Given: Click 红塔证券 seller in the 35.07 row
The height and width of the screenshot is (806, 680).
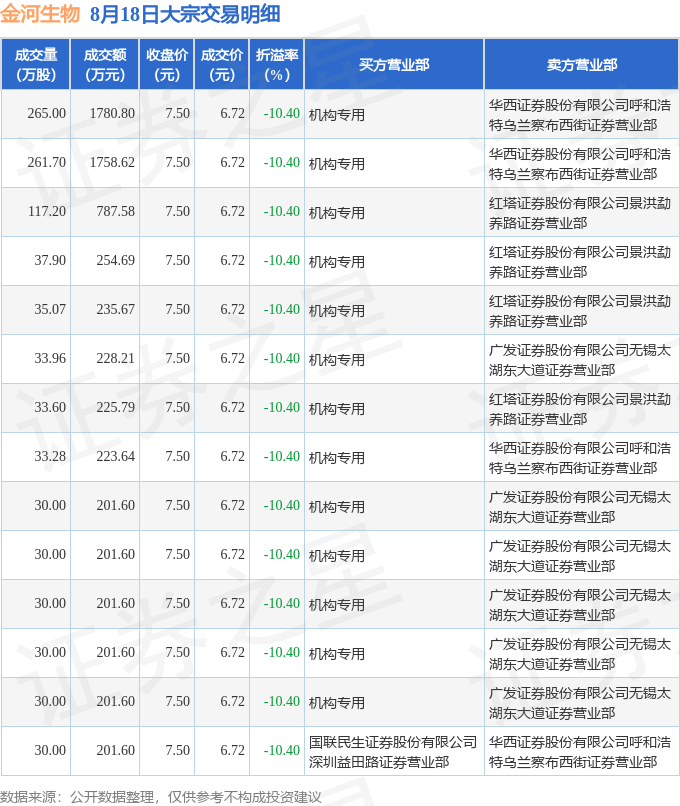Looking at the screenshot, I should 580,311.
